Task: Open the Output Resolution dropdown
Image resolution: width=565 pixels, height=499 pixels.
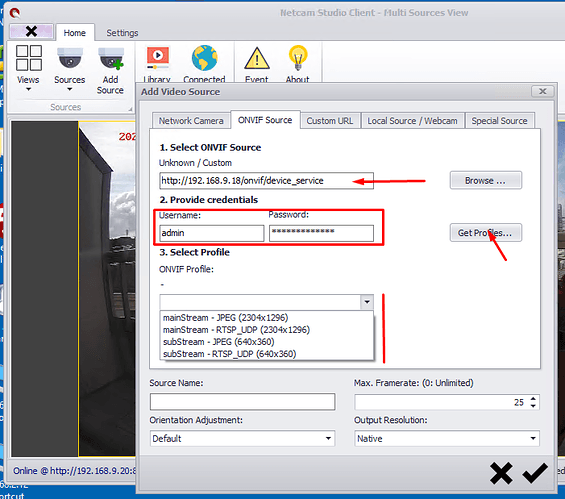Action: coord(447,438)
